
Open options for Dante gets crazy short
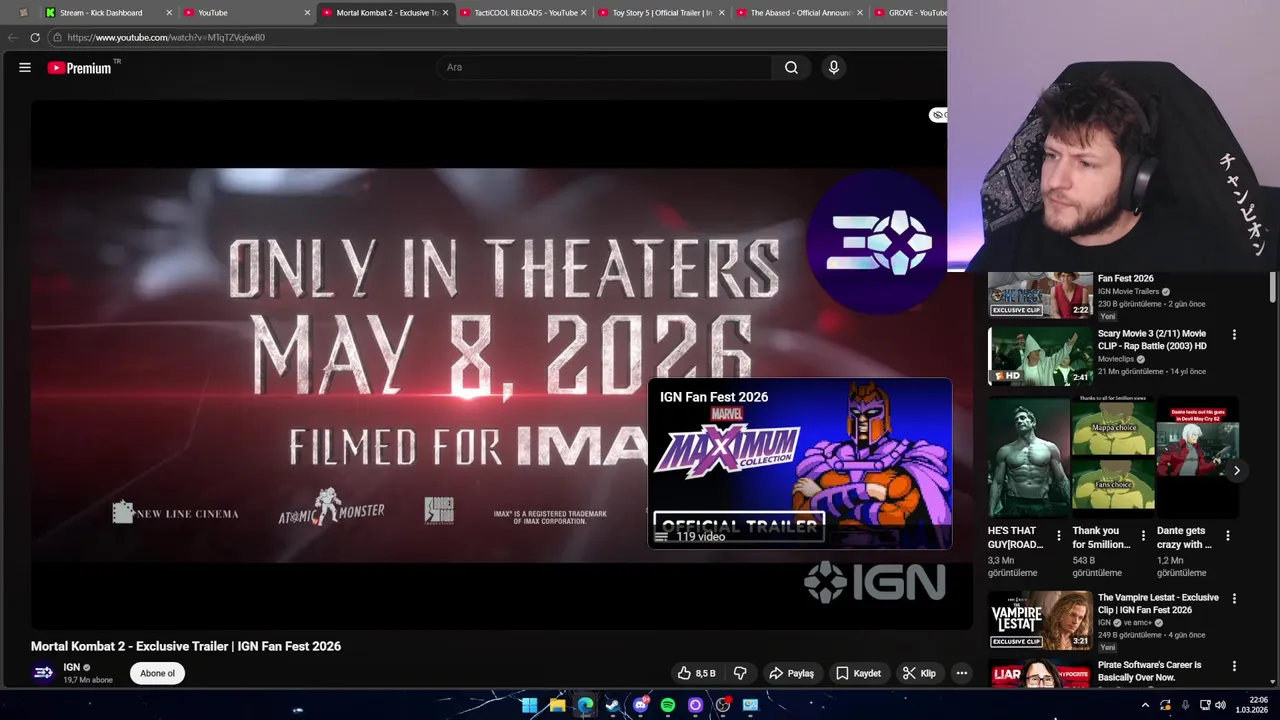(x=1228, y=536)
